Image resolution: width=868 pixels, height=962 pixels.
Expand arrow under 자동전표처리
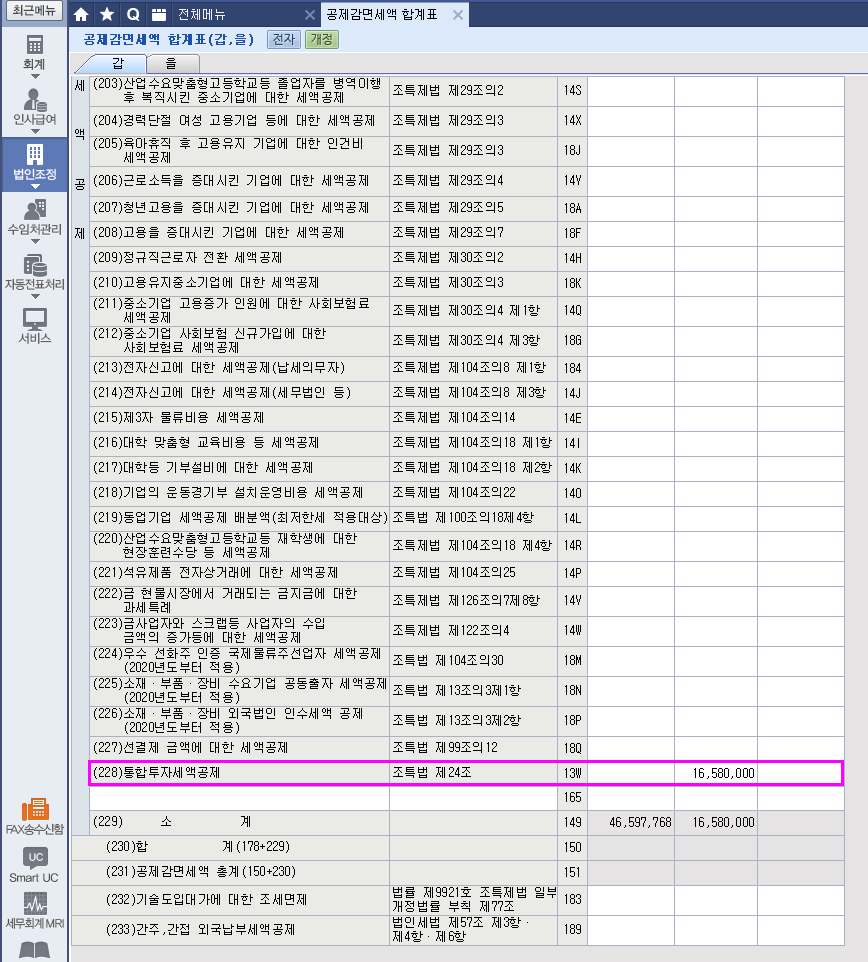pyautogui.click(x=34, y=296)
